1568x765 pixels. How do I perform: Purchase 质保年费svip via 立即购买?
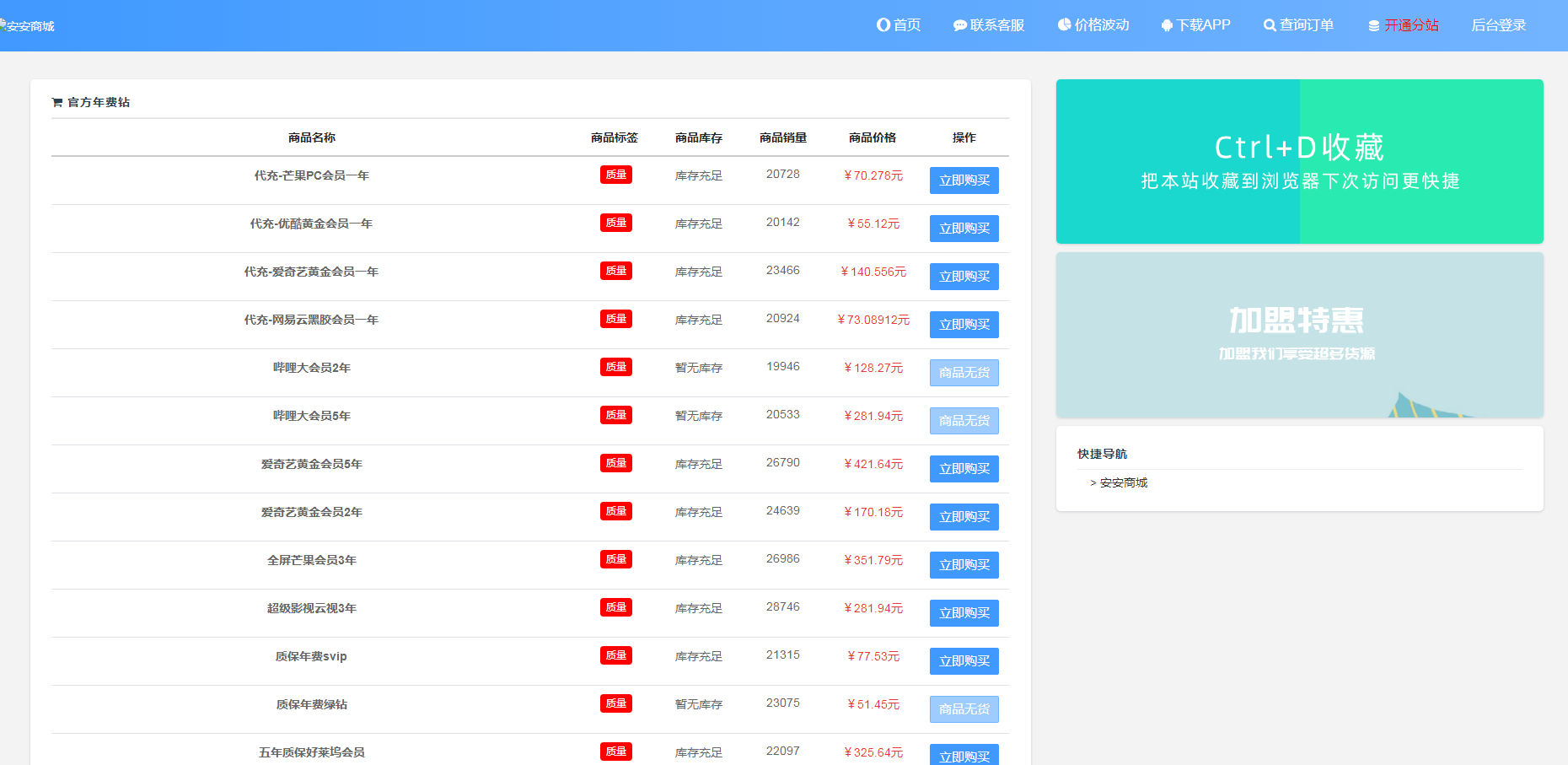[x=964, y=661]
